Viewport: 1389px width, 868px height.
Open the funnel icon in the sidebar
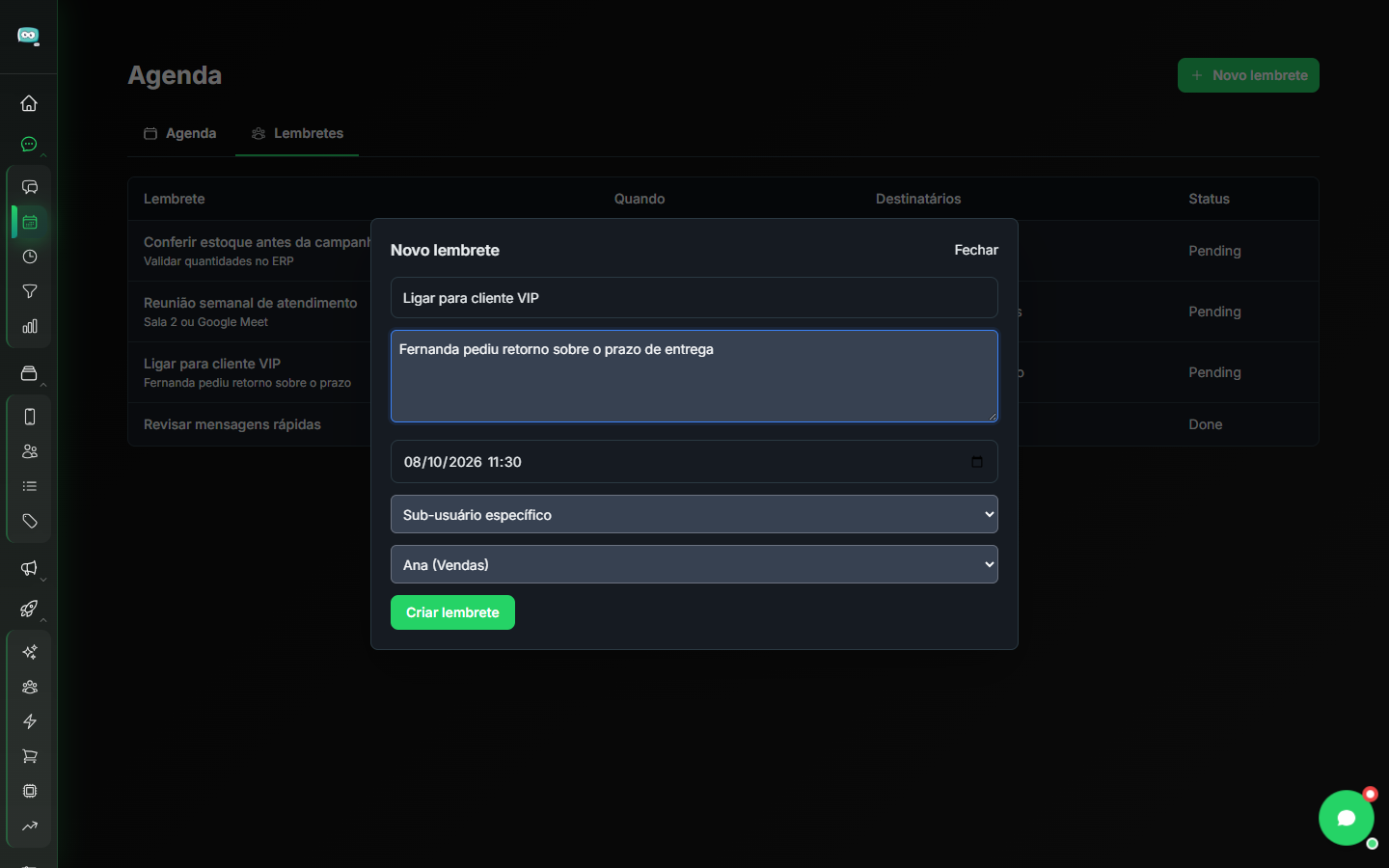click(x=30, y=291)
